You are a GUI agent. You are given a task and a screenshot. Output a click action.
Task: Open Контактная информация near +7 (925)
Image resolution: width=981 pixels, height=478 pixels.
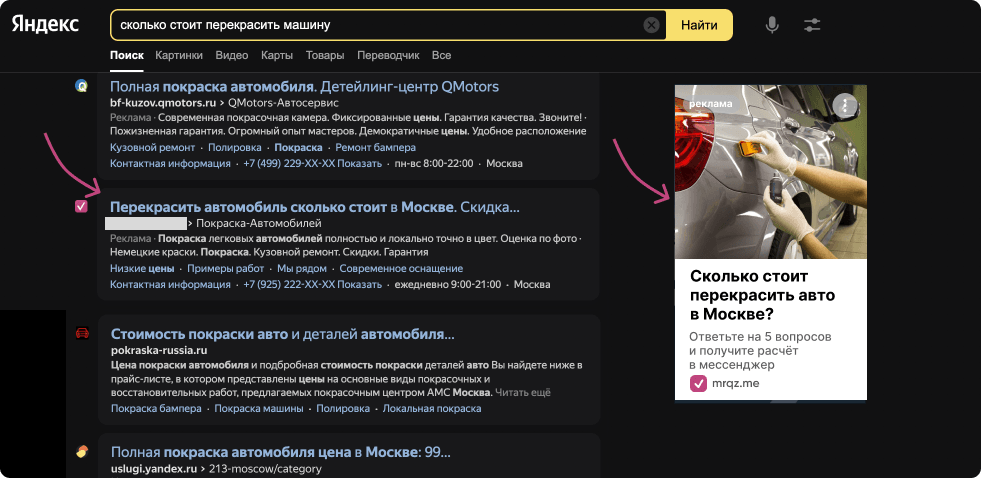(170, 285)
